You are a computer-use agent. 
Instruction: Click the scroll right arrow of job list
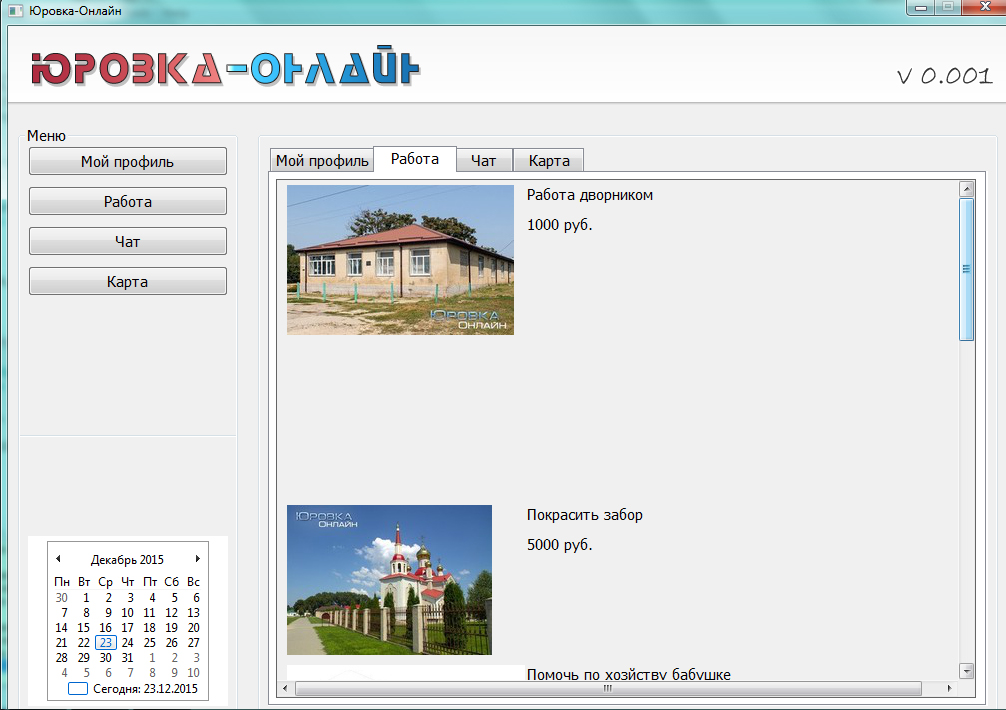coord(948,688)
